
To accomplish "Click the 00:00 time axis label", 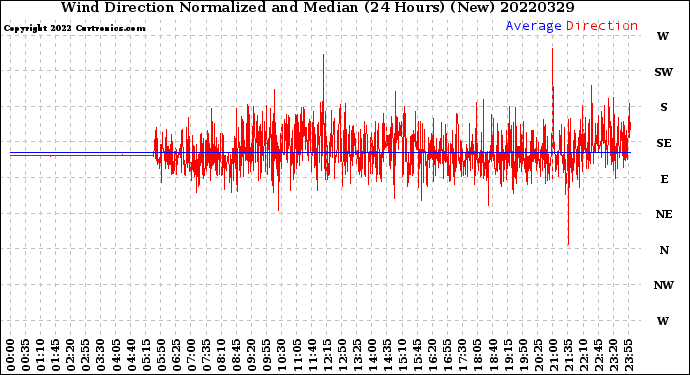I will tap(11, 356).
